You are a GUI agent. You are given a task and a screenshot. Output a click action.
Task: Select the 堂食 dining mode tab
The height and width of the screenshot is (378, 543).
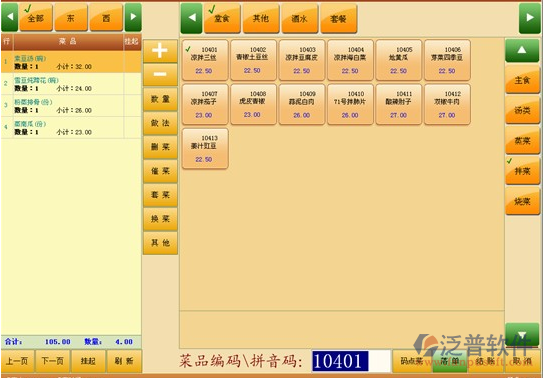(222, 18)
